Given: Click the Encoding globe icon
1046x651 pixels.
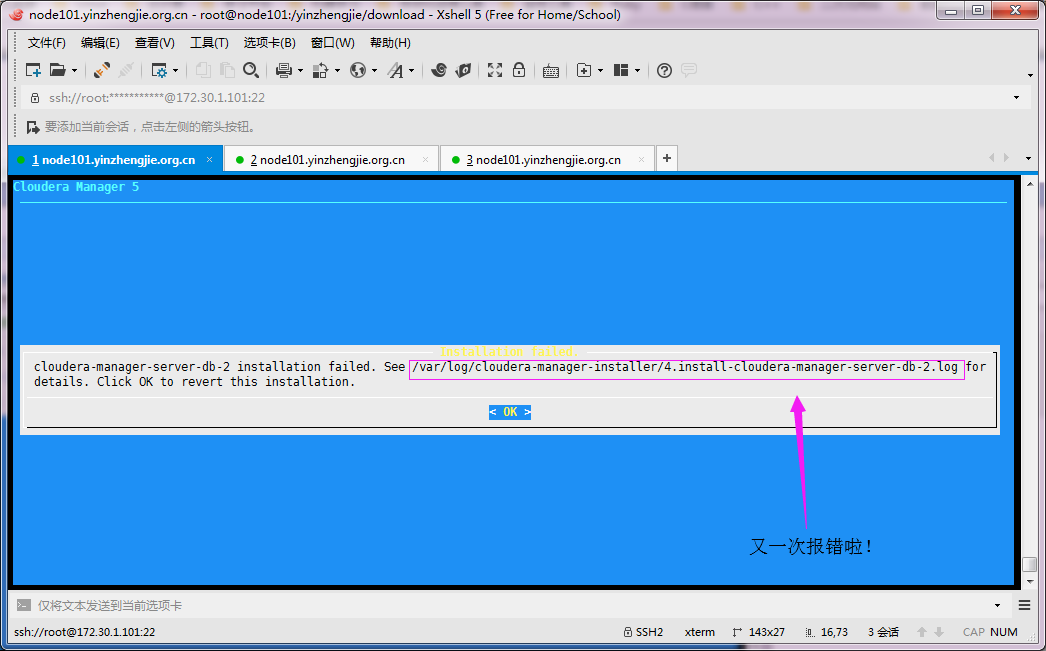Looking at the screenshot, I should [358, 70].
